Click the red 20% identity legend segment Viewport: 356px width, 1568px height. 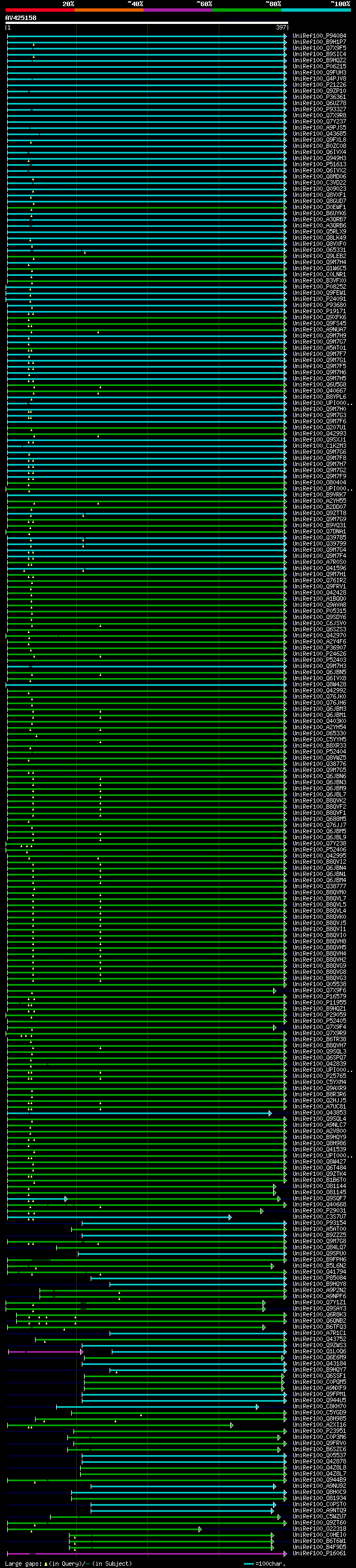tap(39, 10)
